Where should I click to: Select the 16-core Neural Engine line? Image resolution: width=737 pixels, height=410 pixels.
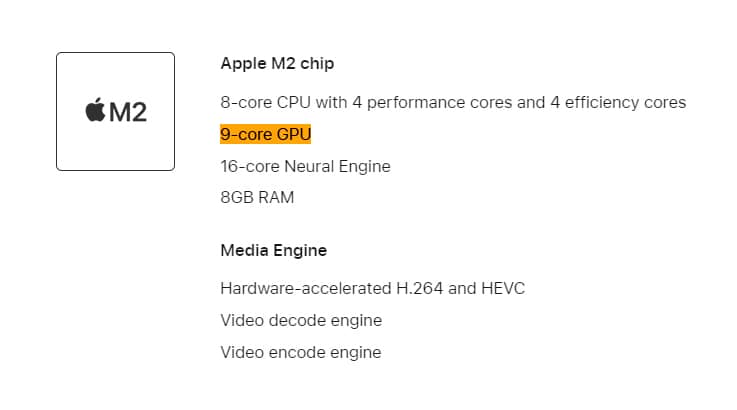click(305, 166)
